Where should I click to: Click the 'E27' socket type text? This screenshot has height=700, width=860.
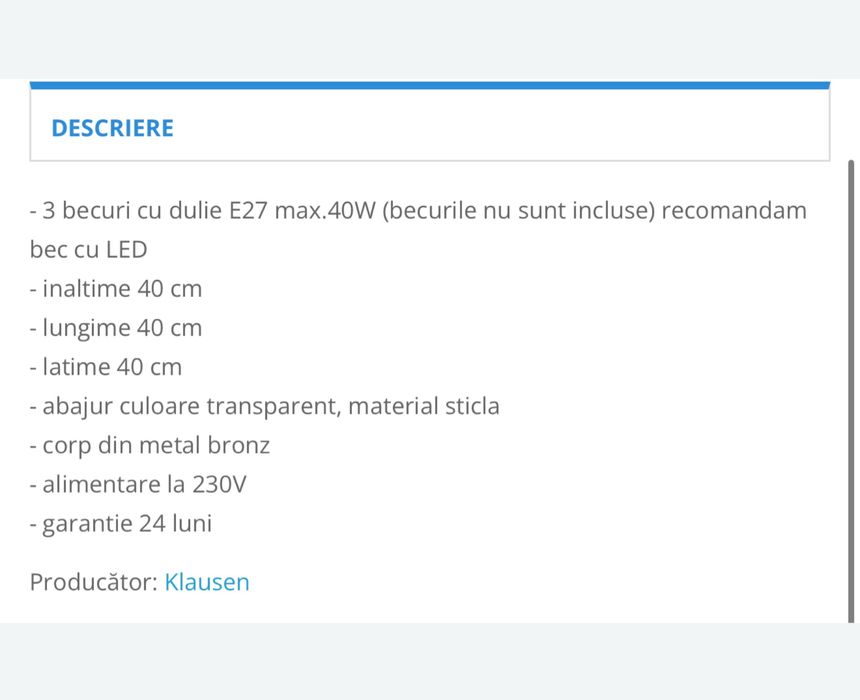(248, 211)
